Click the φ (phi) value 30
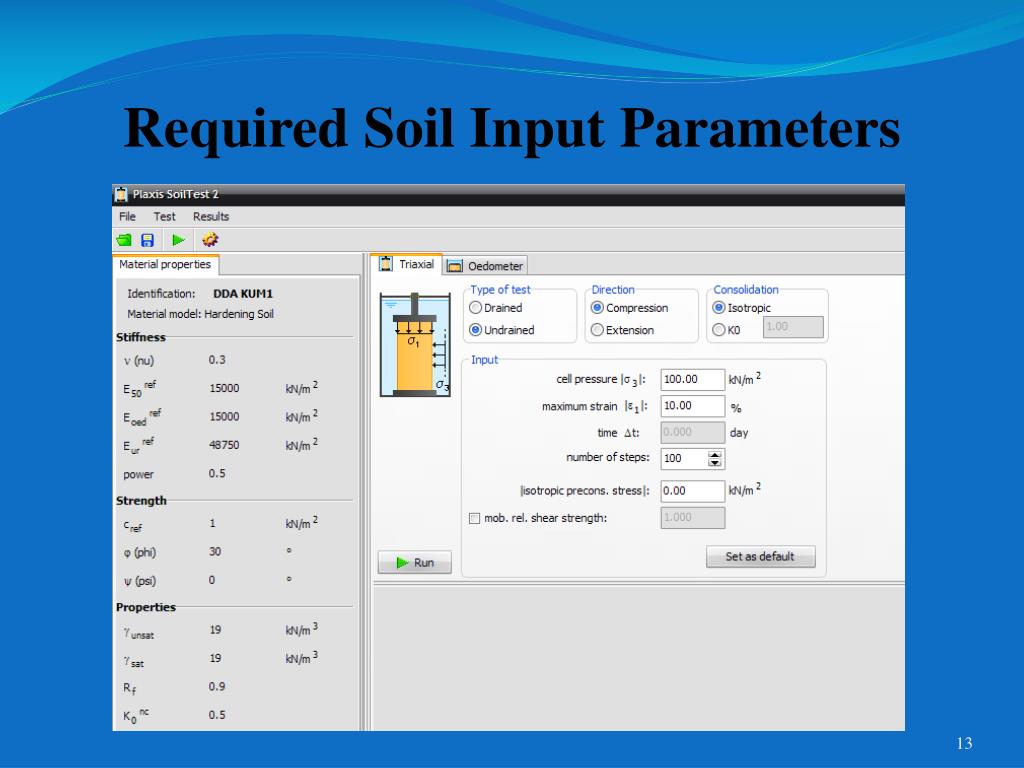 [x=215, y=552]
